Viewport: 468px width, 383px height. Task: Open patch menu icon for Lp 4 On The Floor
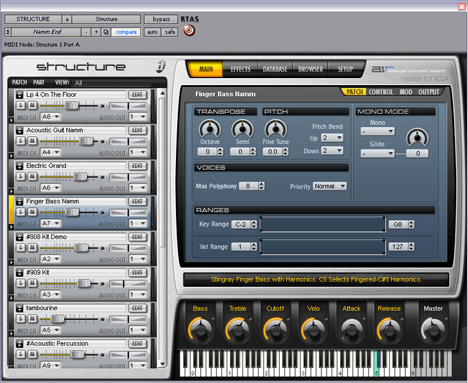[x=19, y=95]
